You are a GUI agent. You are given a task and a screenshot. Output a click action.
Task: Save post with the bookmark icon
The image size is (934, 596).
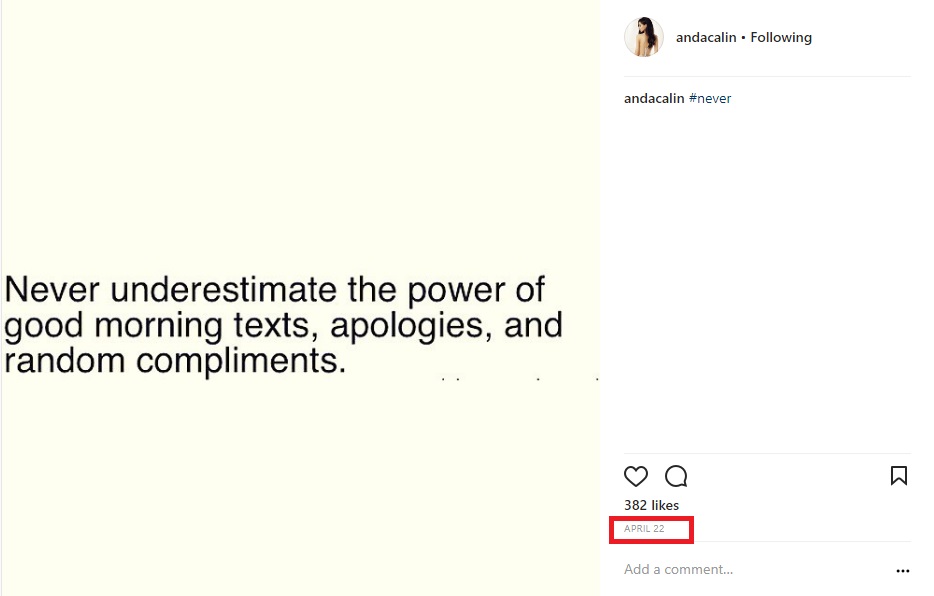[x=898, y=476]
